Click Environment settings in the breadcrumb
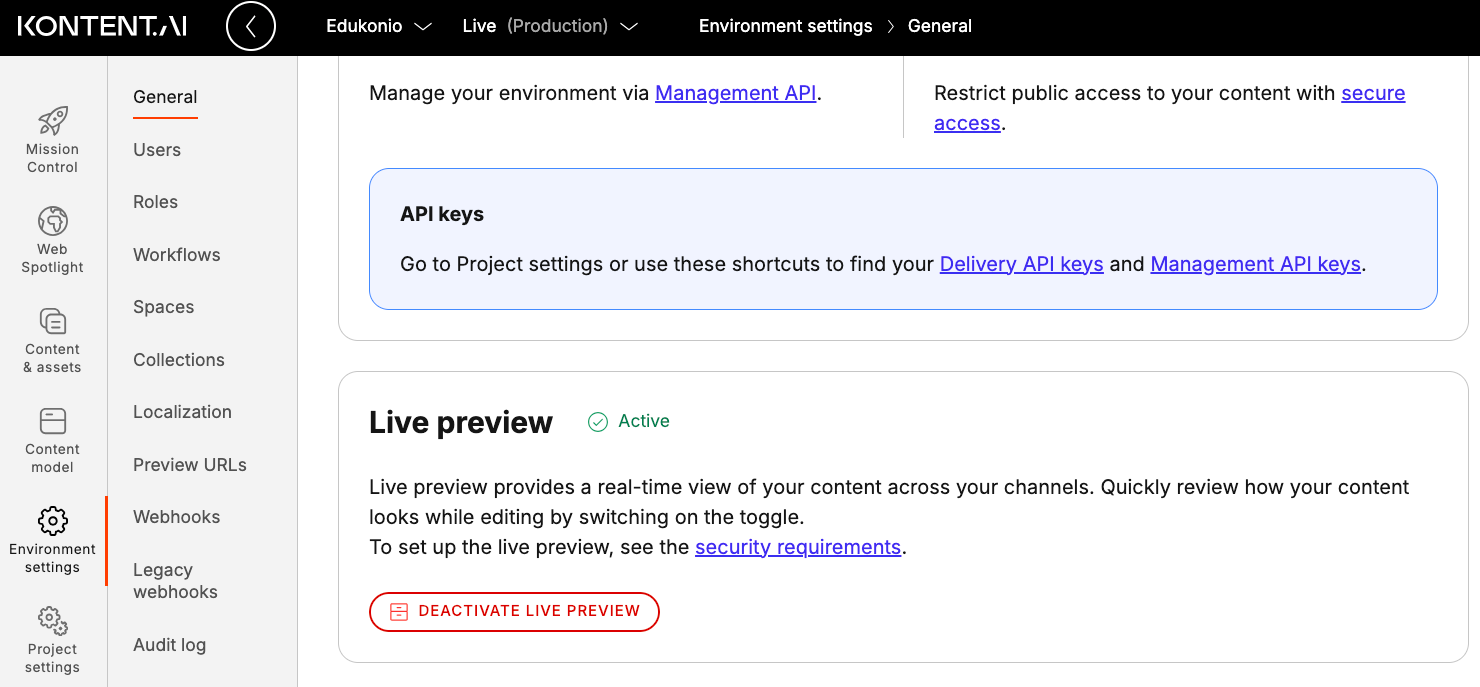 click(785, 26)
